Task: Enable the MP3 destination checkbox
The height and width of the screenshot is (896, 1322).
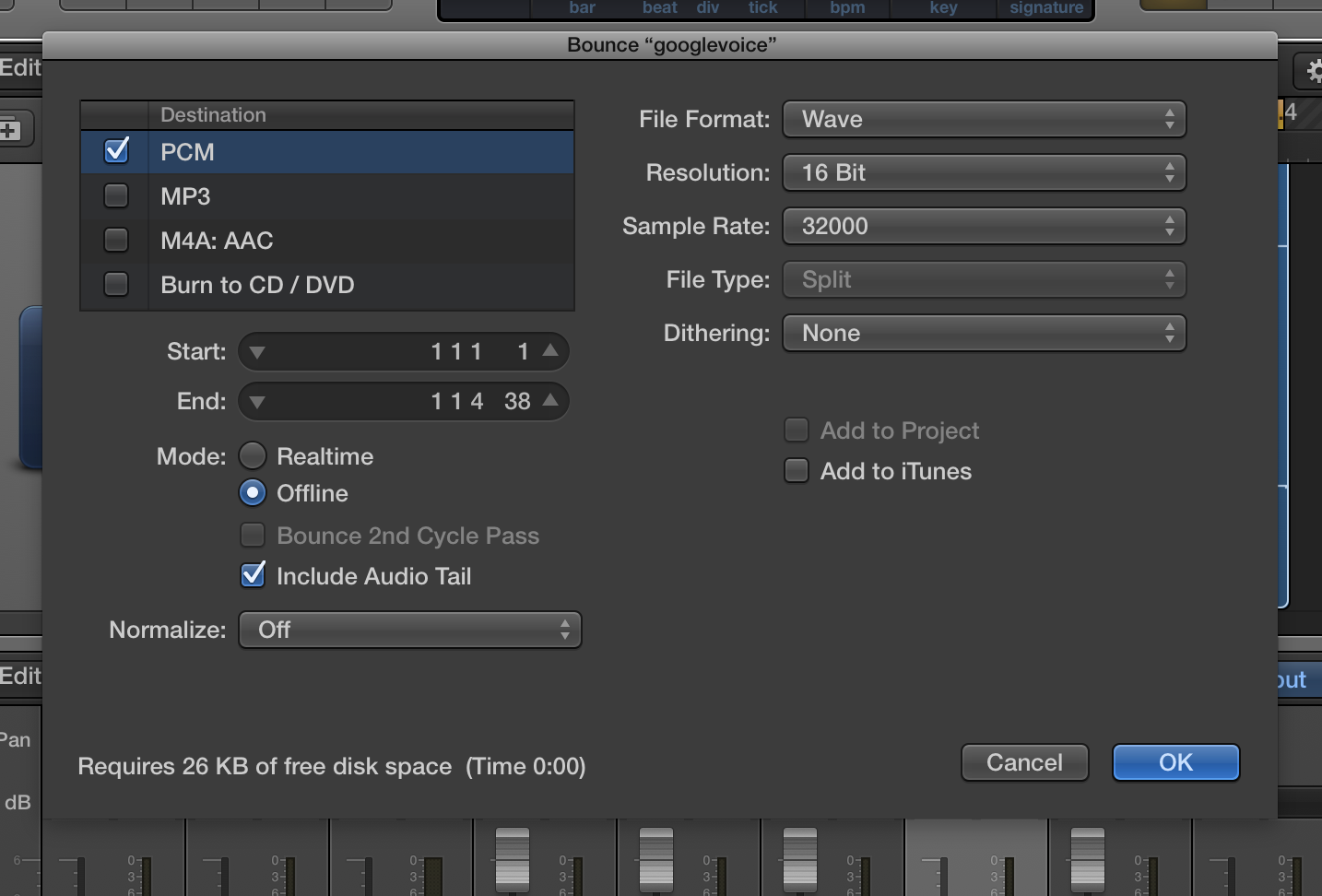Action: click(116, 195)
